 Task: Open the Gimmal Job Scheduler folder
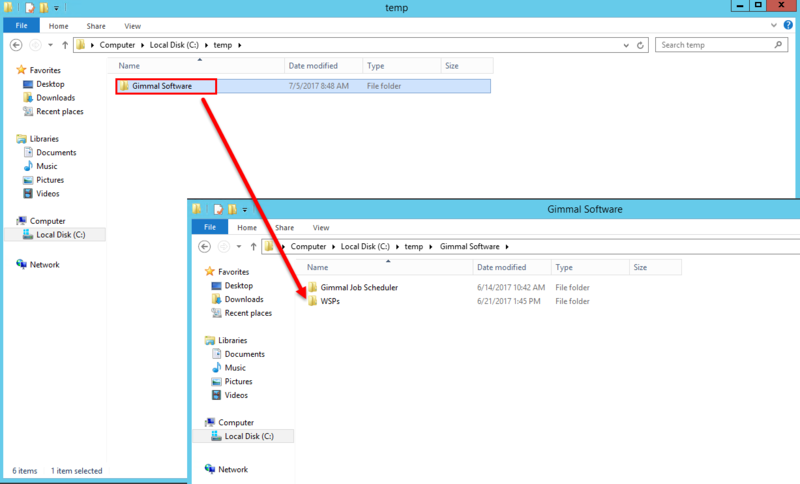tap(358, 287)
